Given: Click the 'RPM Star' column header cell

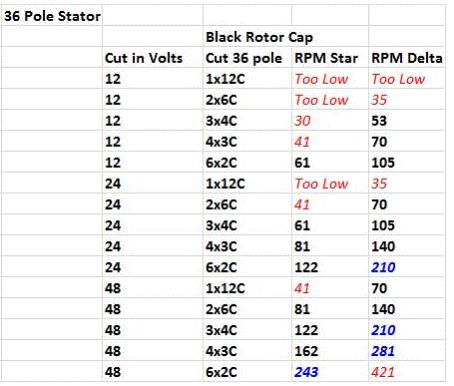Looking at the screenshot, I should pyautogui.click(x=330, y=57).
